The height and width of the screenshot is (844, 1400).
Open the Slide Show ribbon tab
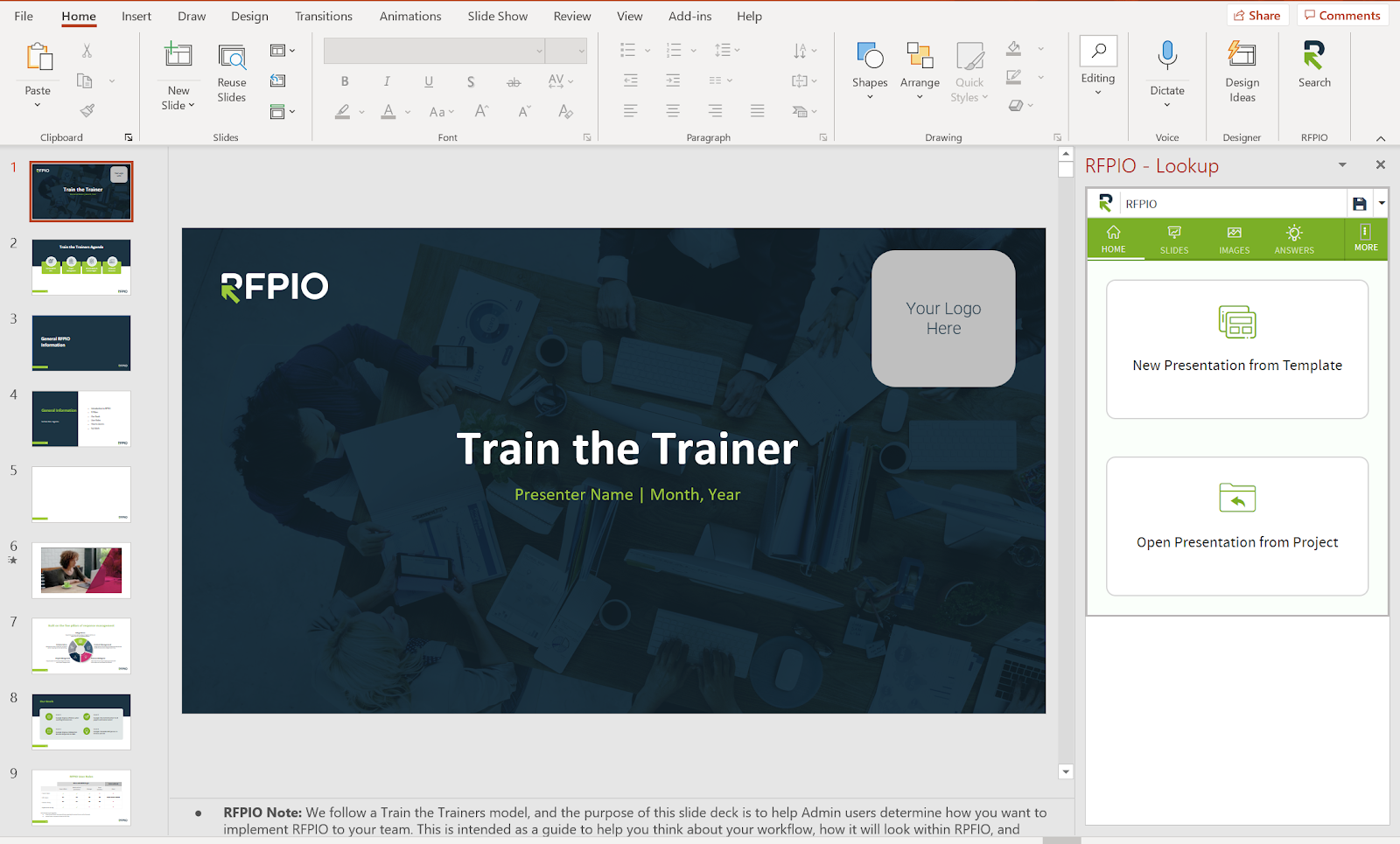point(498,16)
